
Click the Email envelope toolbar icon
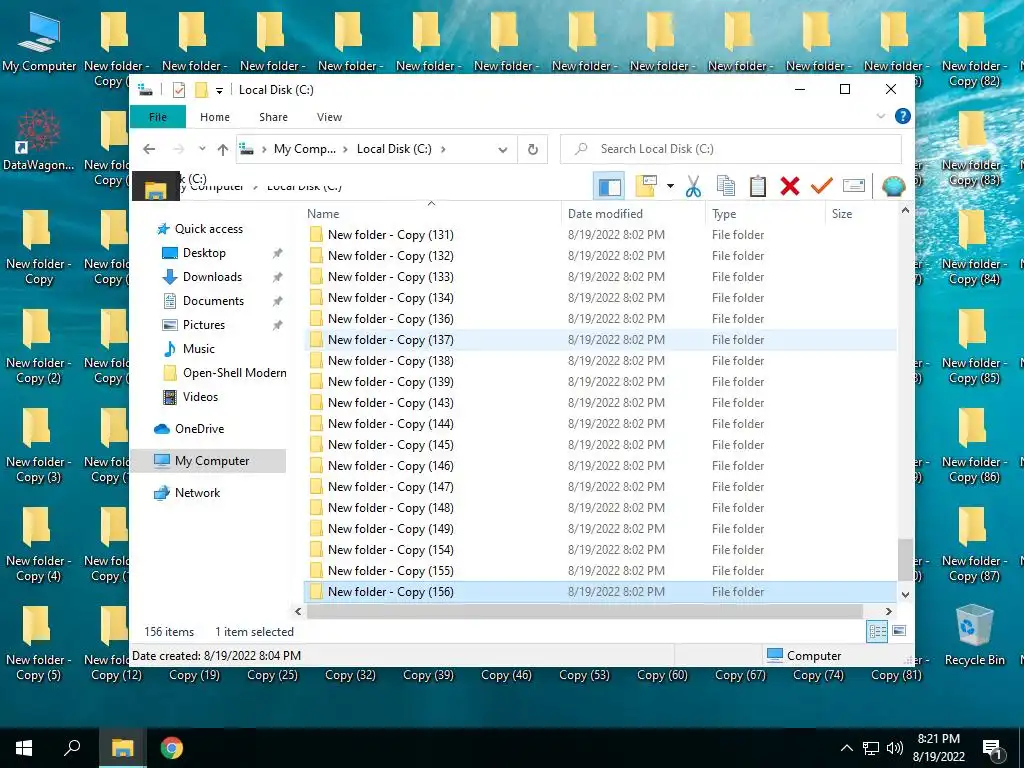(x=854, y=187)
